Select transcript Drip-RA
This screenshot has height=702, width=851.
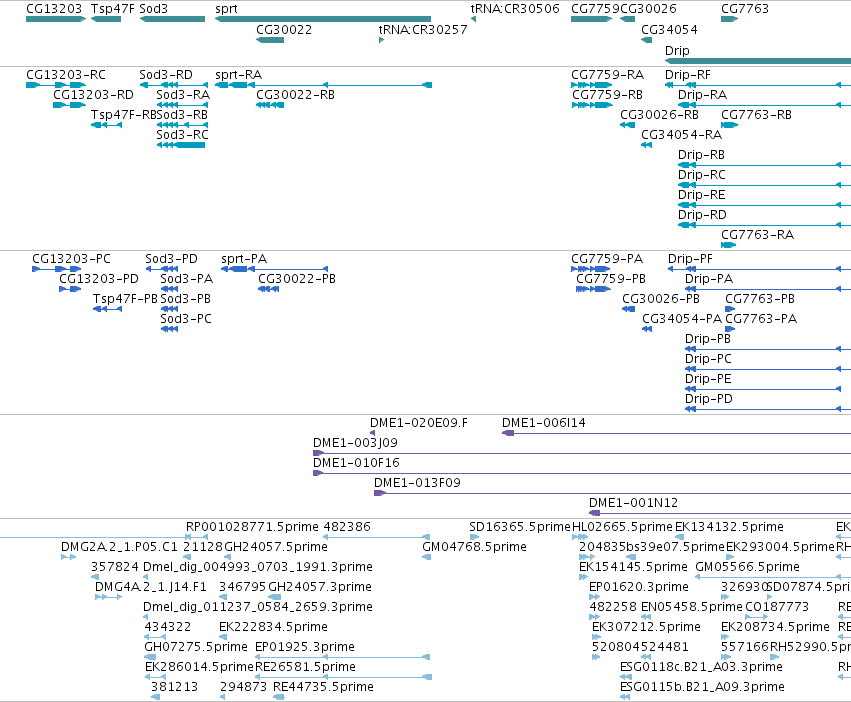coord(702,95)
